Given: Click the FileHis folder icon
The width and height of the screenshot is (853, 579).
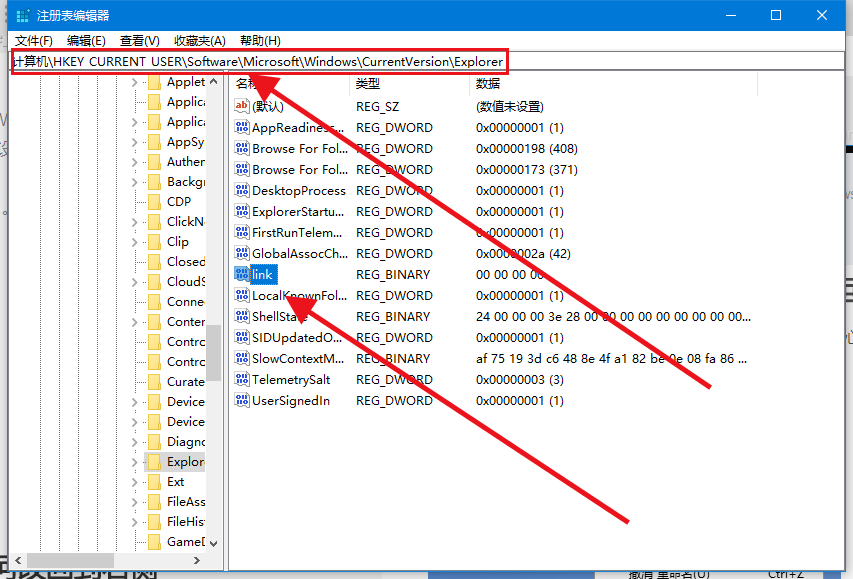Looking at the screenshot, I should 154,522.
